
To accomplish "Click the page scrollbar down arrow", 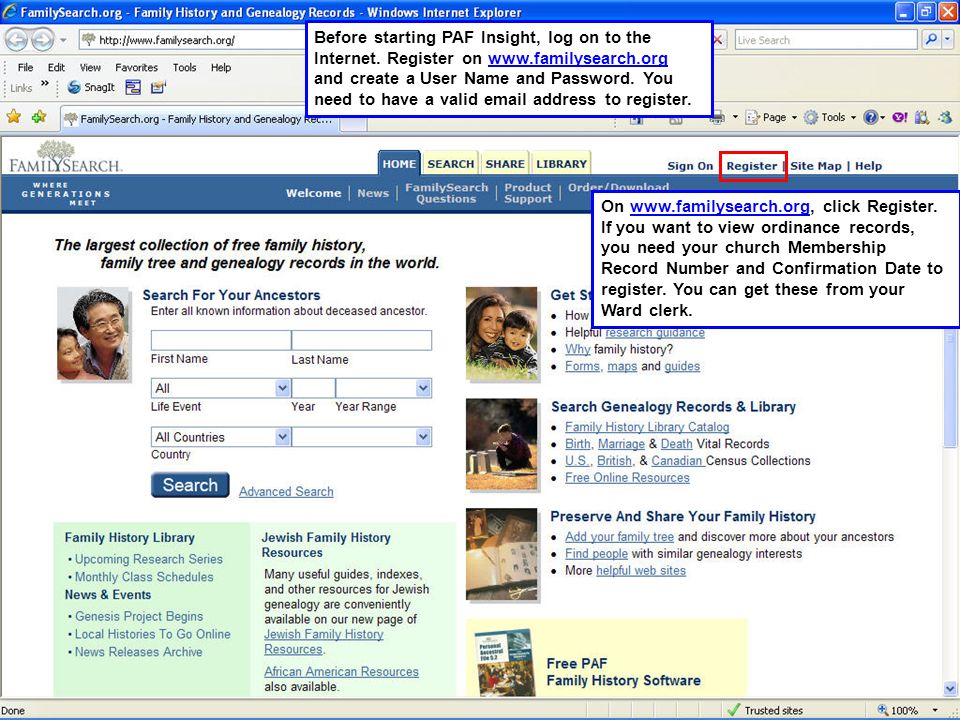I will pos(950,689).
